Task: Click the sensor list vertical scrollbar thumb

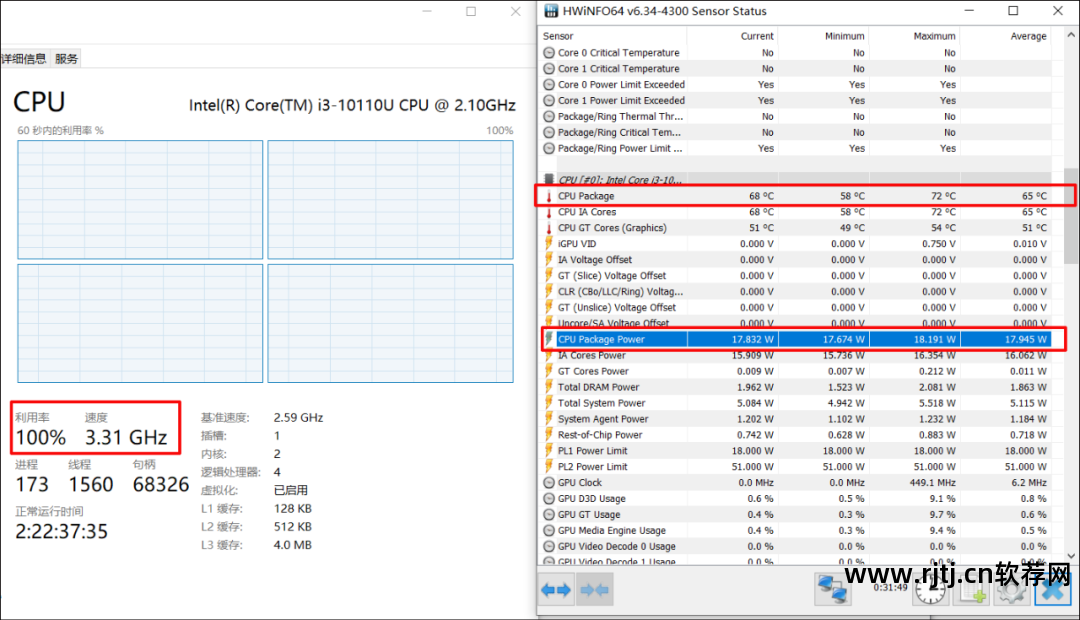Action: [1071, 215]
